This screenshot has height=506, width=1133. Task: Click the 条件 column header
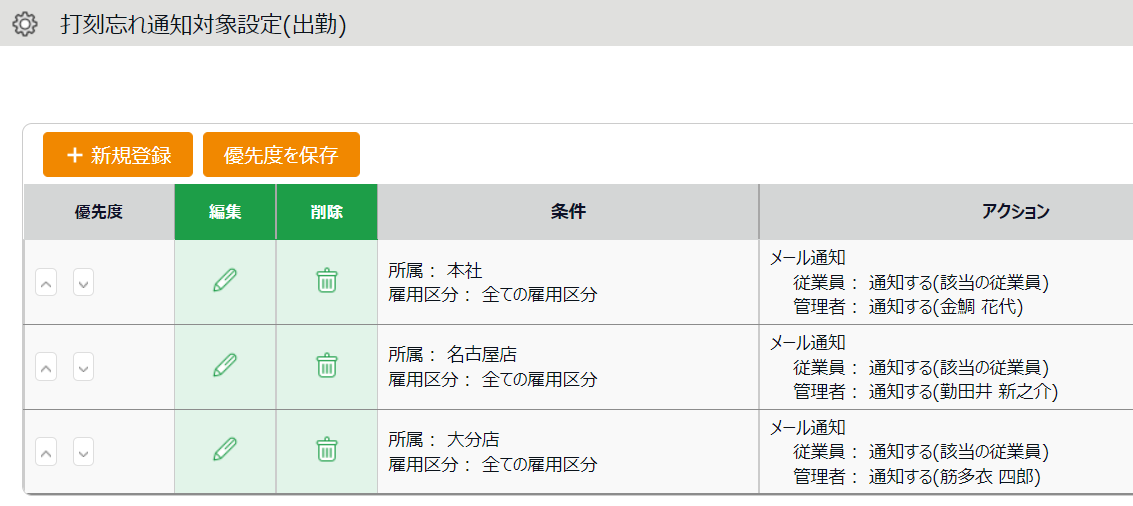[x=568, y=212]
